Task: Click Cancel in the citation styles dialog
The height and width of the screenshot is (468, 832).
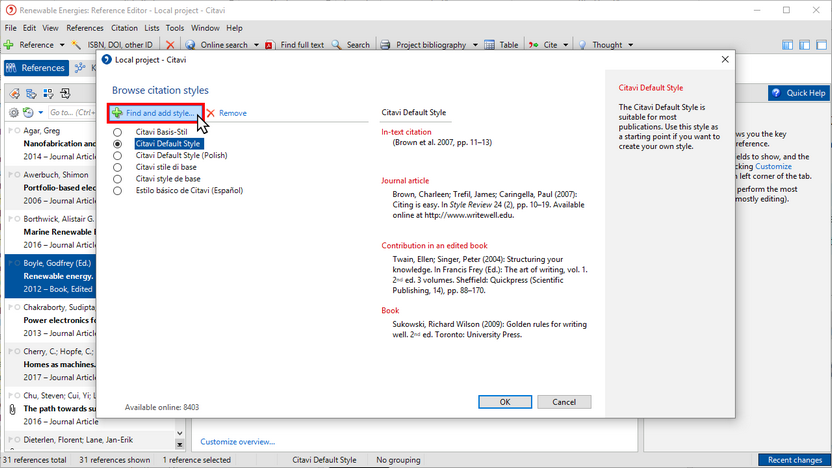Action: pos(564,402)
